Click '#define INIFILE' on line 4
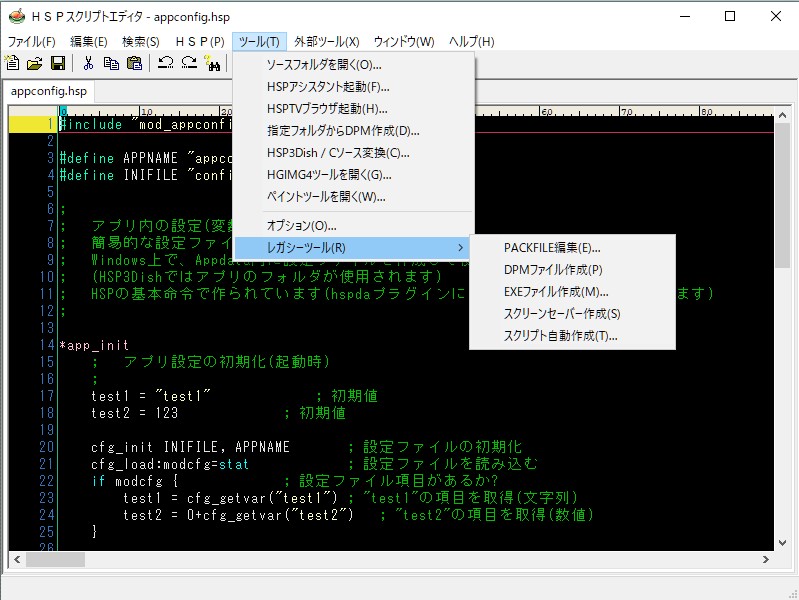The width and height of the screenshot is (799, 600). [x=118, y=175]
